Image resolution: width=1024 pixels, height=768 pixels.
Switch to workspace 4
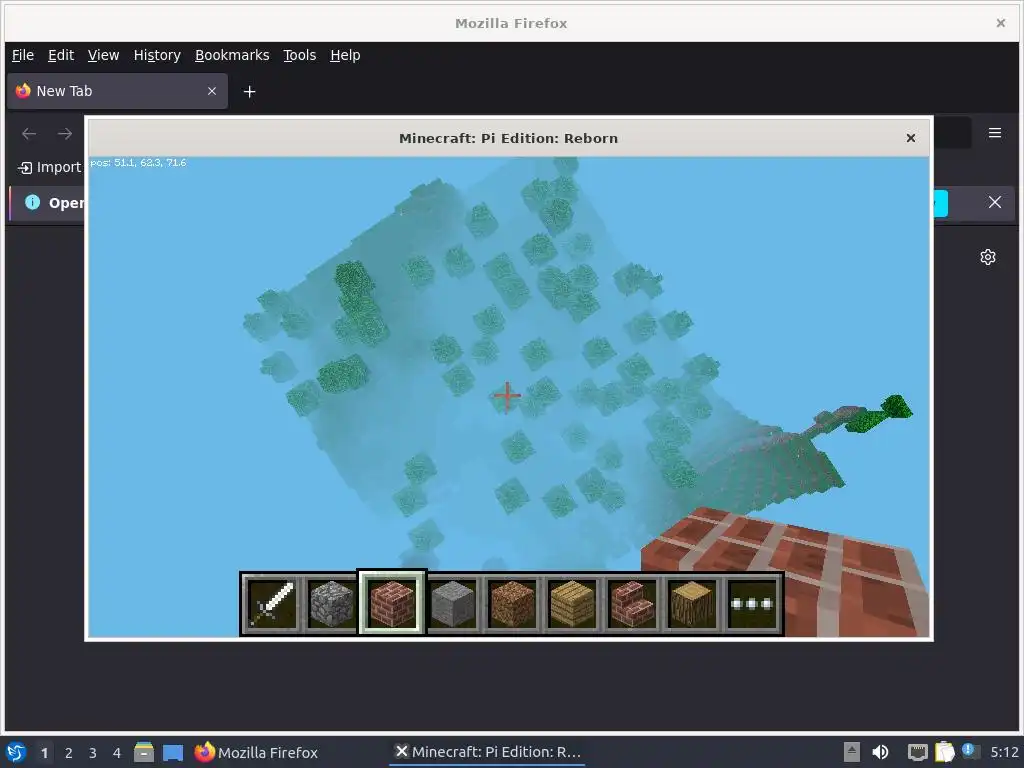[x=117, y=753]
